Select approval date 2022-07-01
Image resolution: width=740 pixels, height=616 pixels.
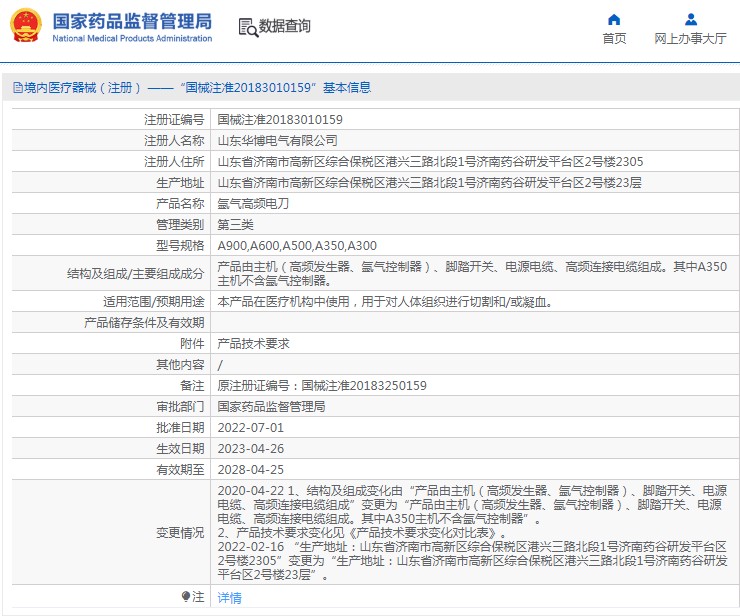pyautogui.click(x=251, y=428)
